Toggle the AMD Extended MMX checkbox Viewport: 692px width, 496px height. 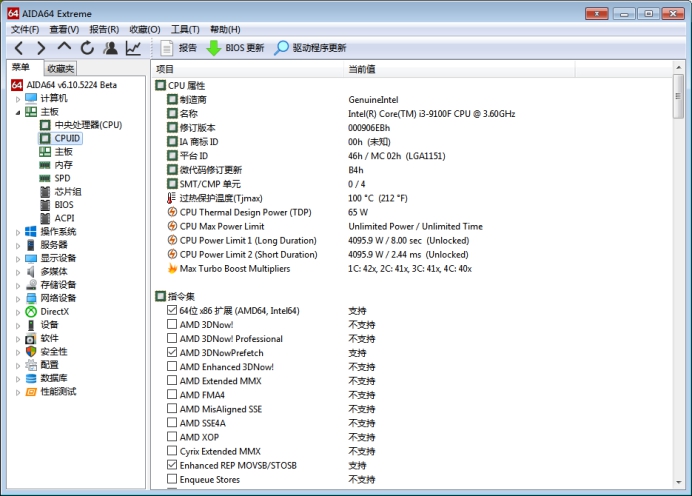[172, 380]
